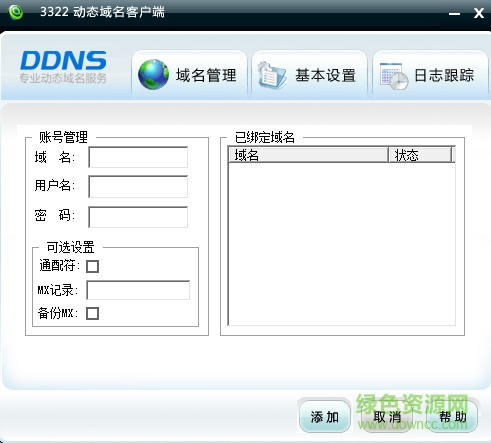
Task: Click the green app icon in title bar
Action: 16,12
